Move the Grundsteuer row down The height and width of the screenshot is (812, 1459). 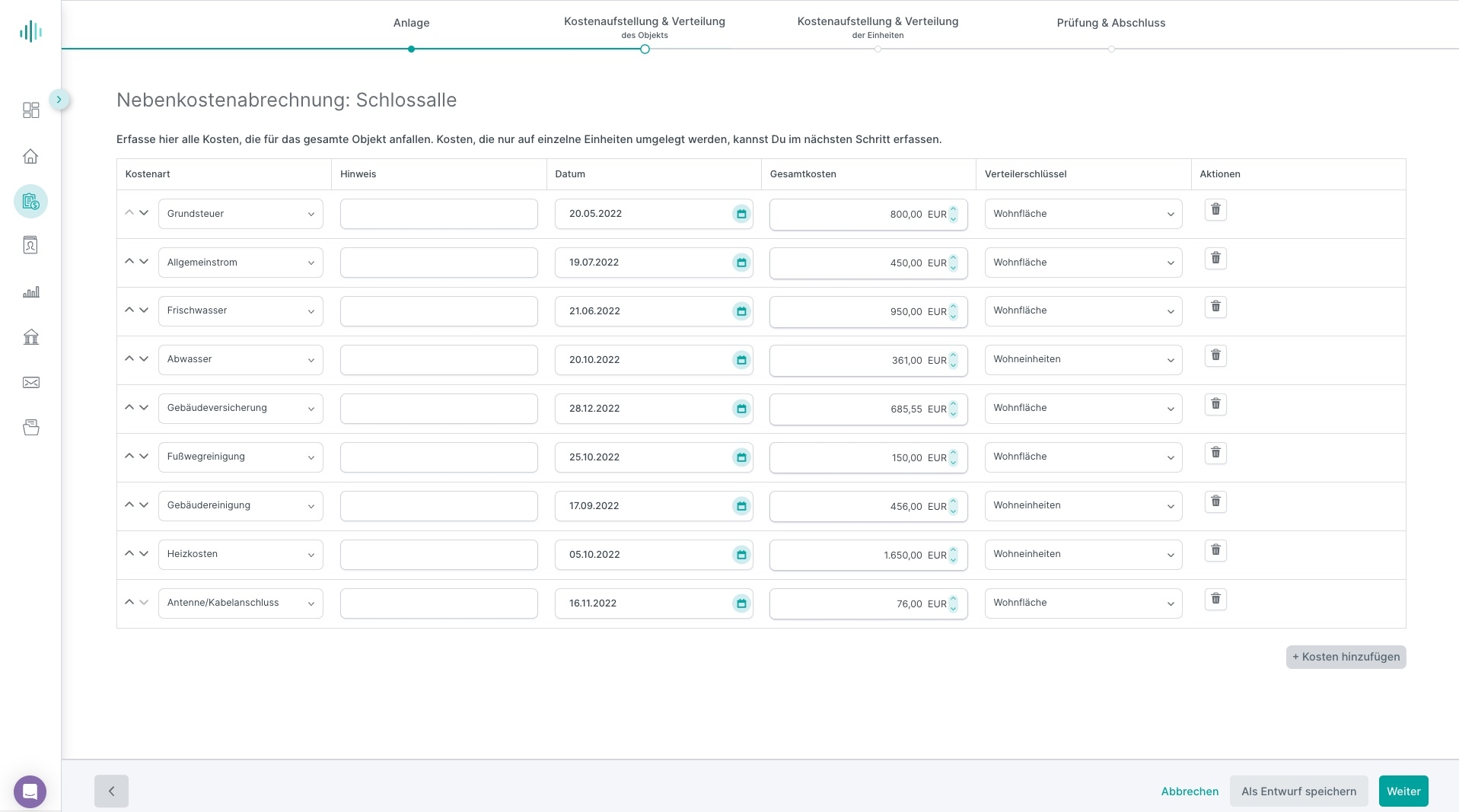[144, 213]
